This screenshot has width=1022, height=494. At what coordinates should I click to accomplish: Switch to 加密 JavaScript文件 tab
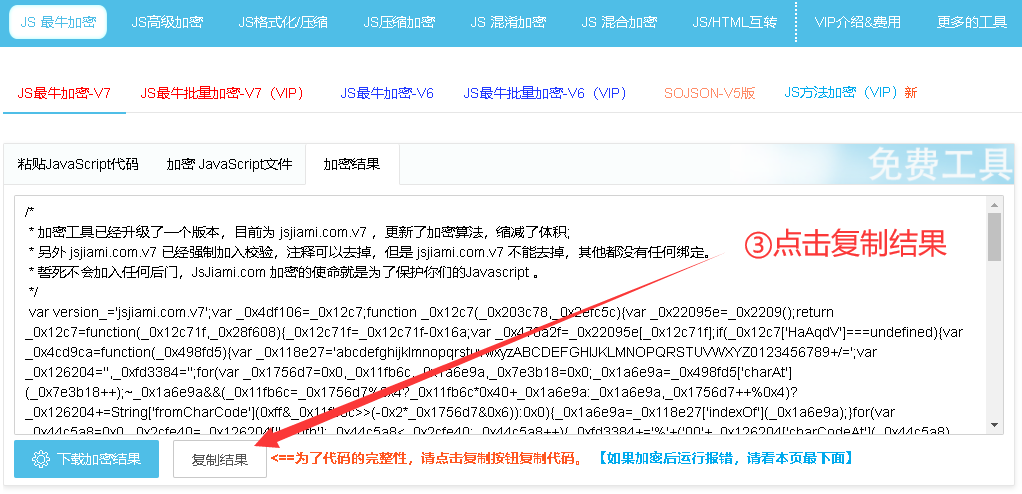coord(229,164)
